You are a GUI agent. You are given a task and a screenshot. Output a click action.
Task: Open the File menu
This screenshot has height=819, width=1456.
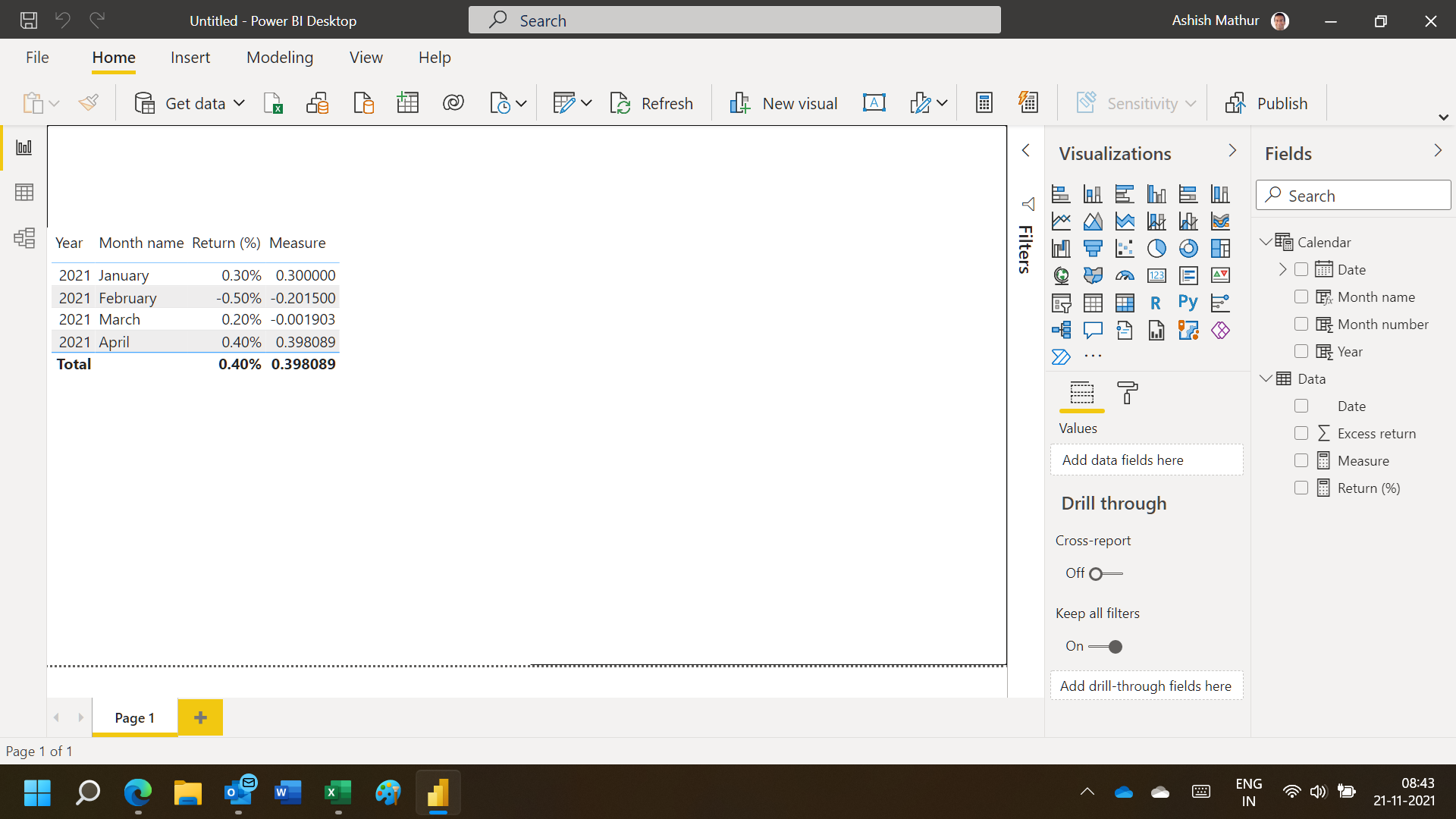click(37, 58)
